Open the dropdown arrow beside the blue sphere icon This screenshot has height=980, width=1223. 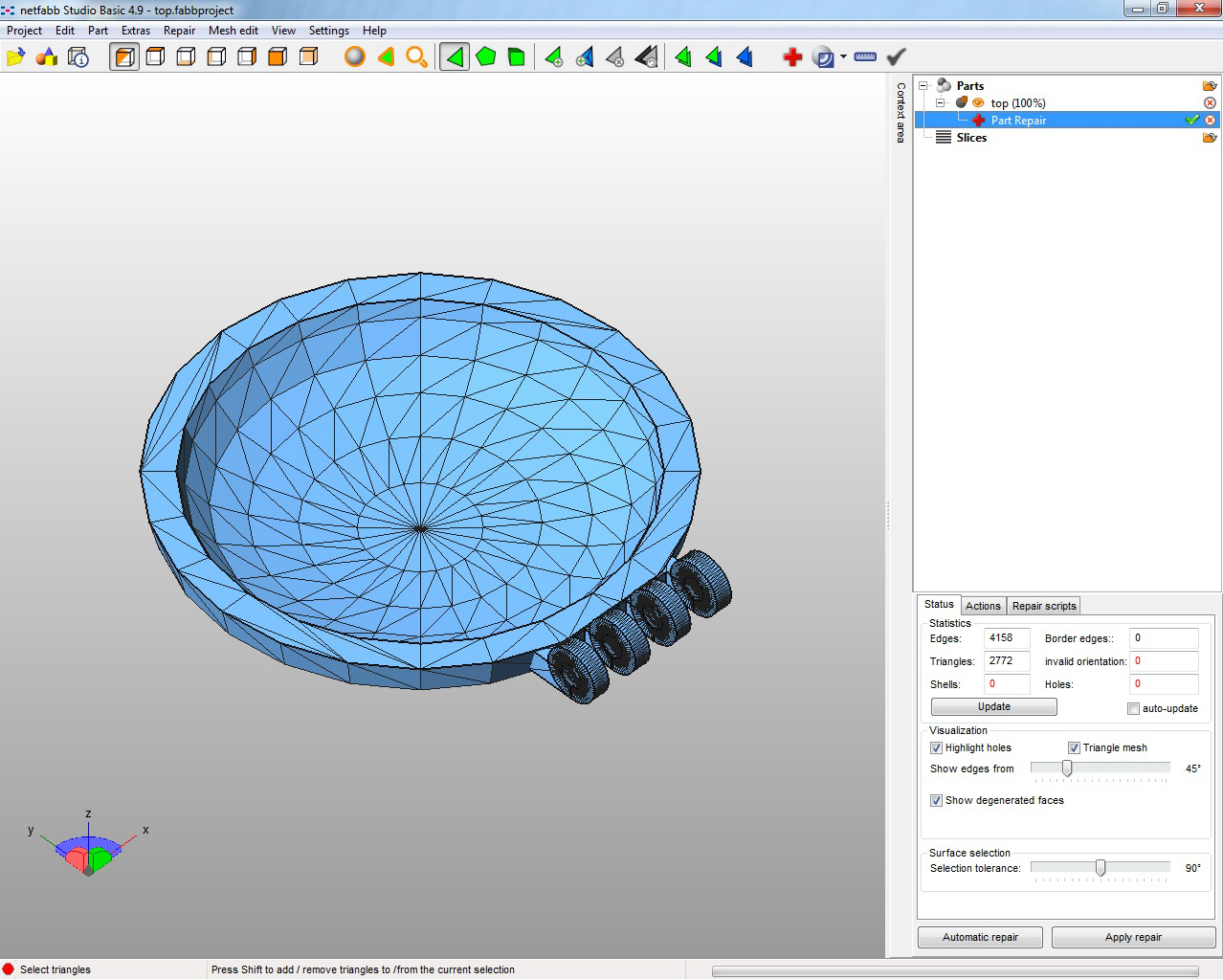coord(843,57)
